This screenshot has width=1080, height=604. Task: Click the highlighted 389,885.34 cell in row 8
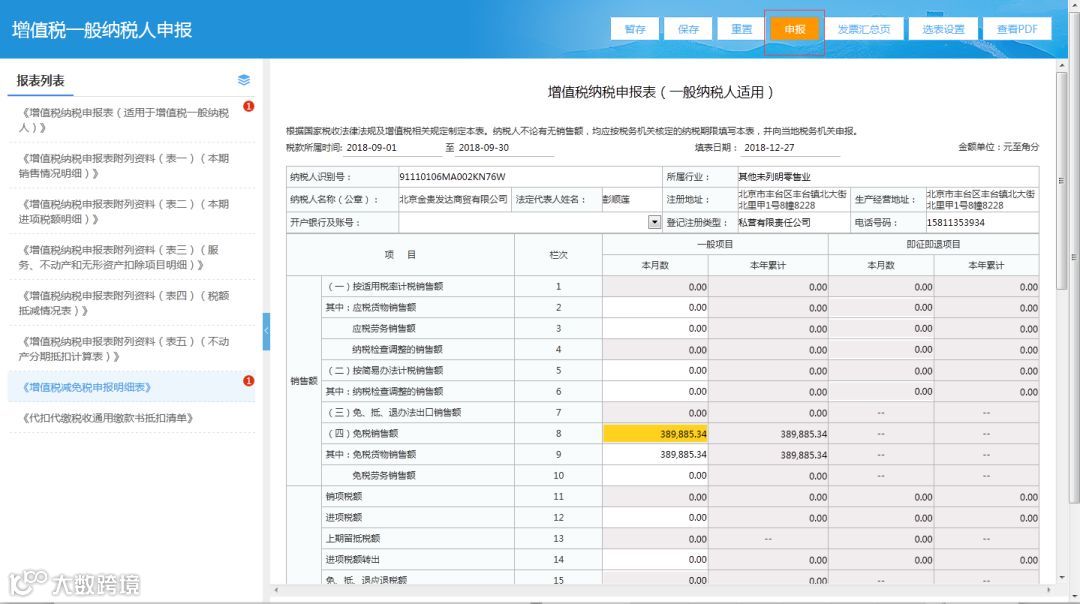(x=655, y=433)
